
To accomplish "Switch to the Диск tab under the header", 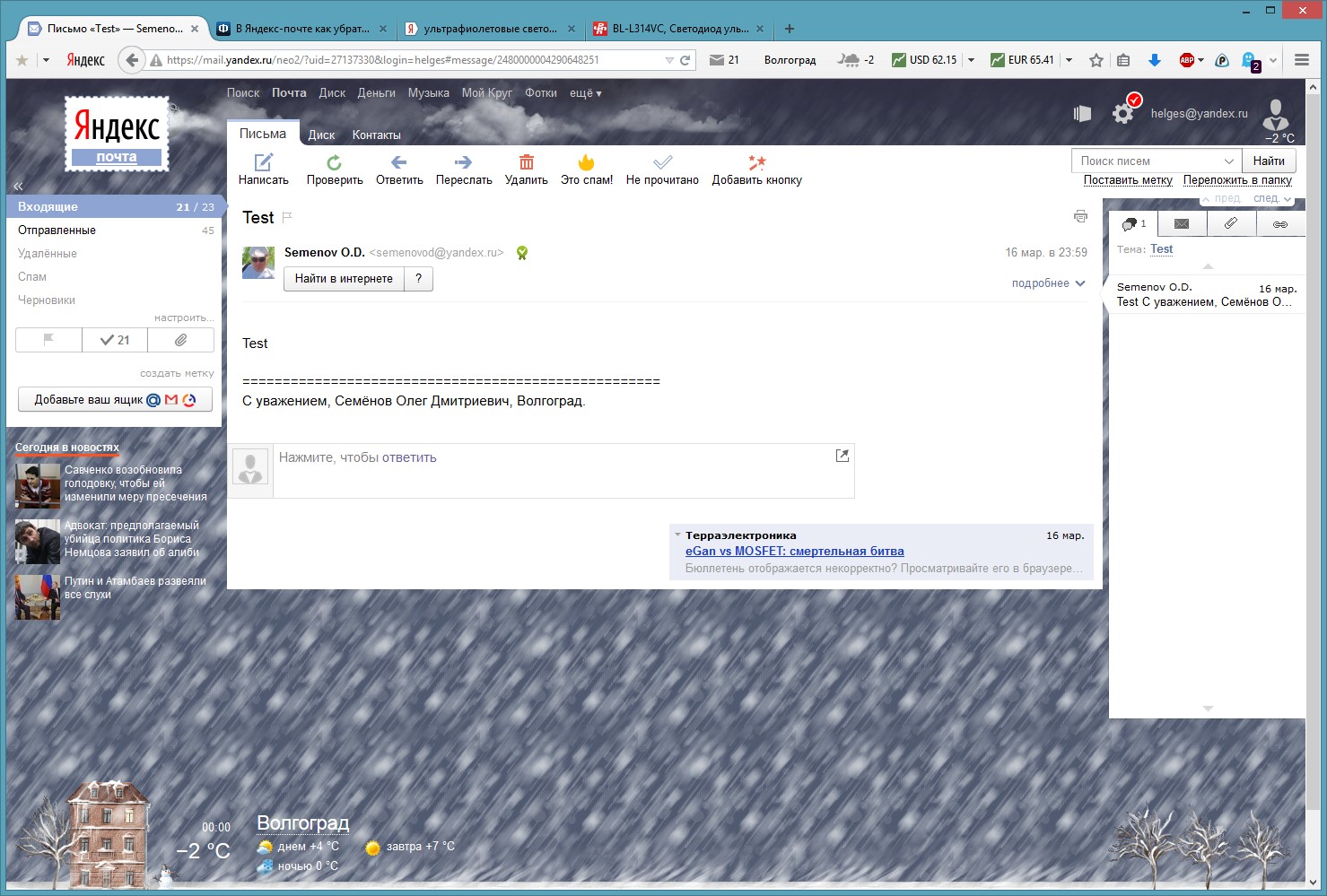I will (x=321, y=135).
